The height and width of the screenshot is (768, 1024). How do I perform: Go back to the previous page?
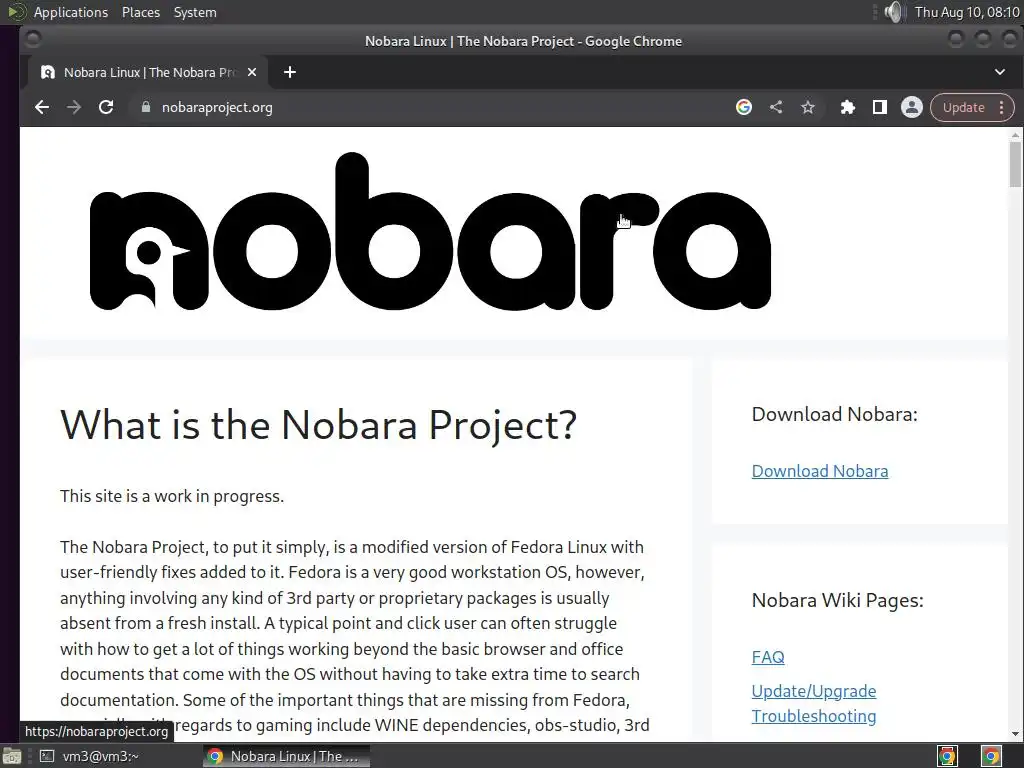pos(42,107)
